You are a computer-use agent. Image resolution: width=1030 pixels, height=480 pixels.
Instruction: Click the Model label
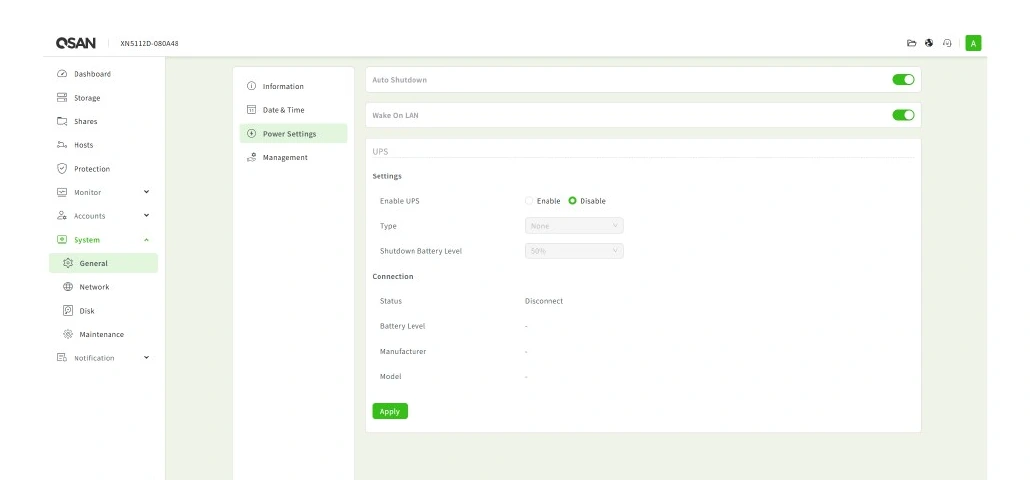[390, 376]
